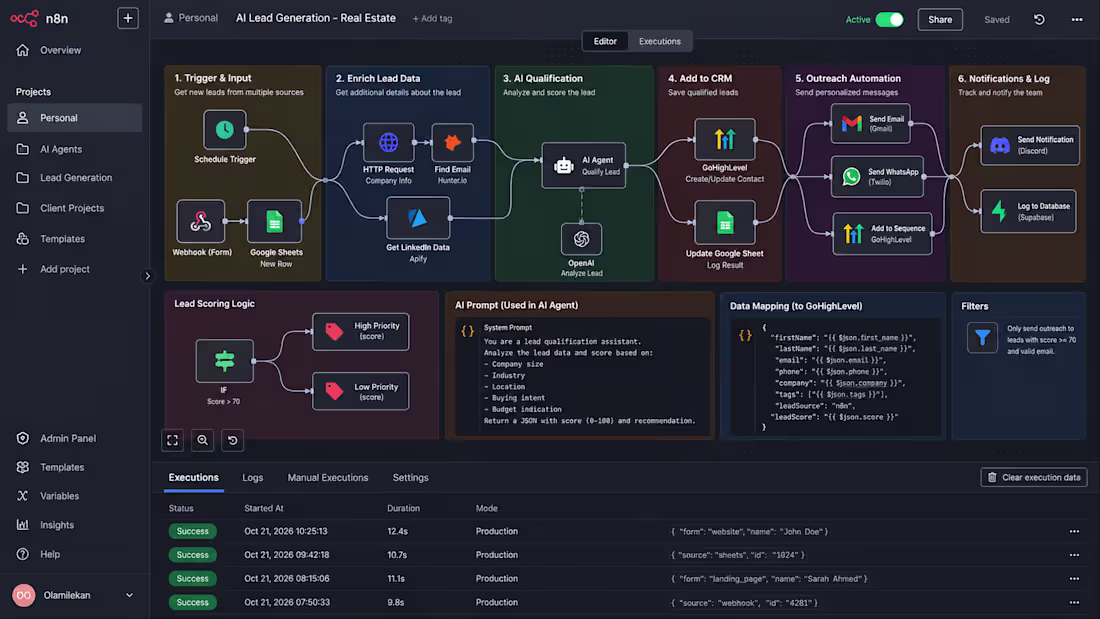Switch to the Editor tab
1100x619 pixels.
(x=605, y=41)
